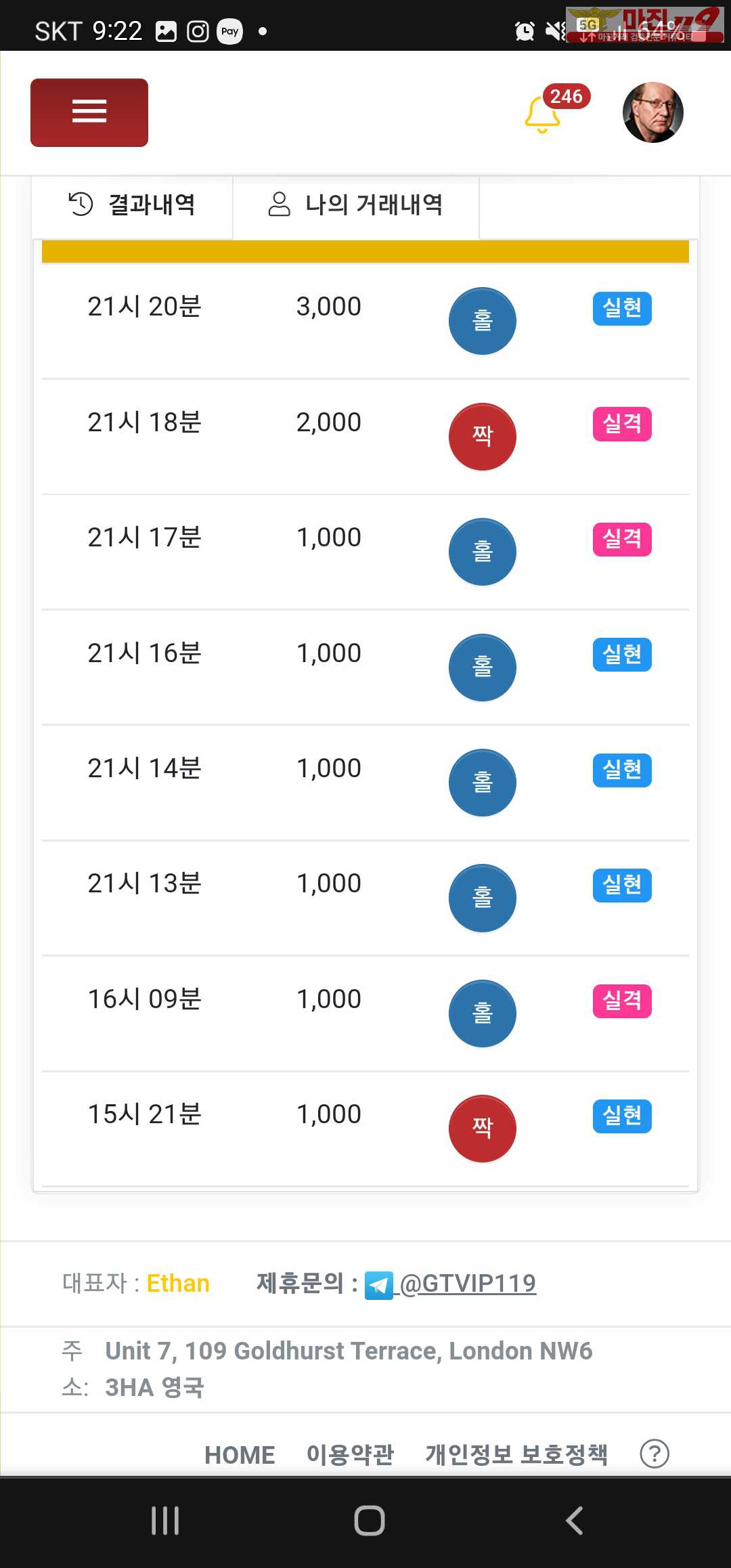Open the red hamburger menu
The image size is (731, 1568).
click(89, 112)
